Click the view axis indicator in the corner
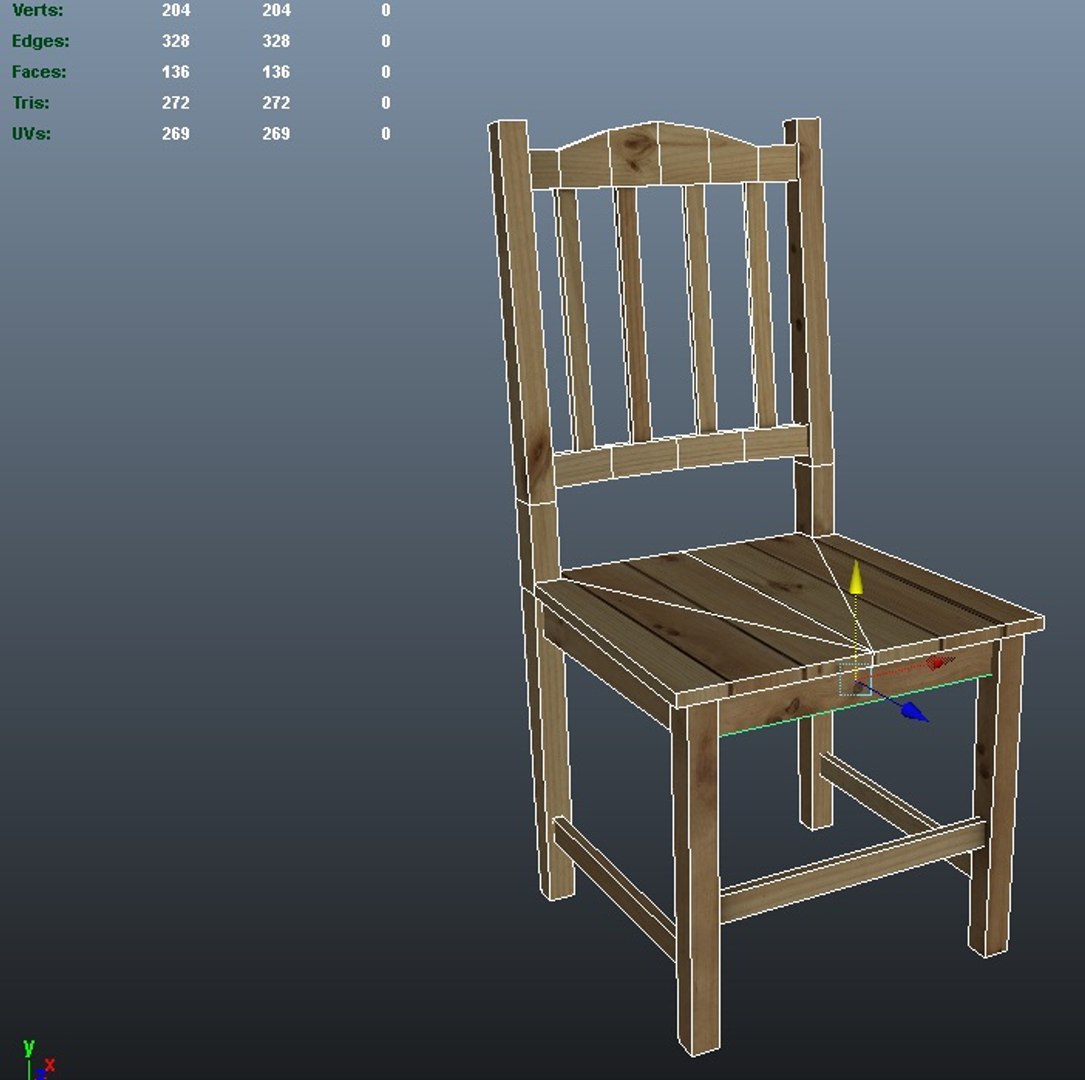 pos(36,1061)
